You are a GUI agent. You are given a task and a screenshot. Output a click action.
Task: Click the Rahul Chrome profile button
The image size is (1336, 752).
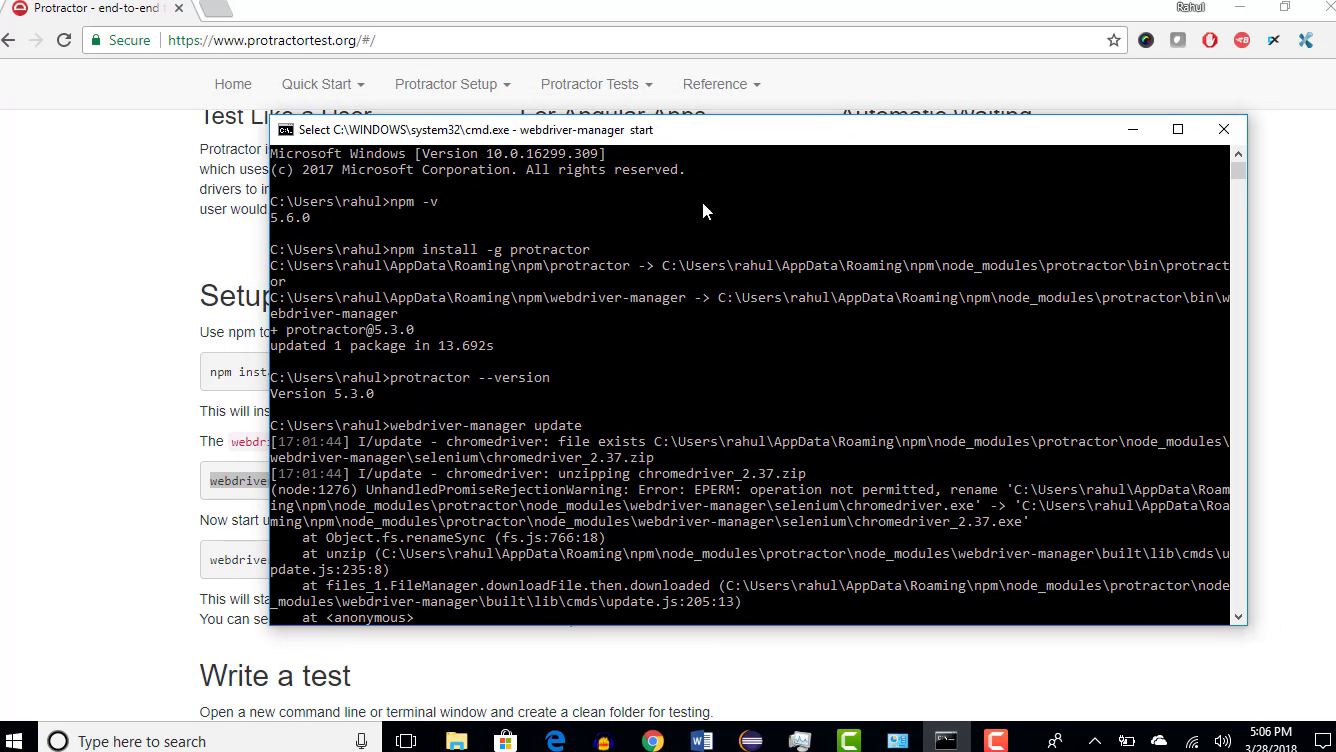1190,7
